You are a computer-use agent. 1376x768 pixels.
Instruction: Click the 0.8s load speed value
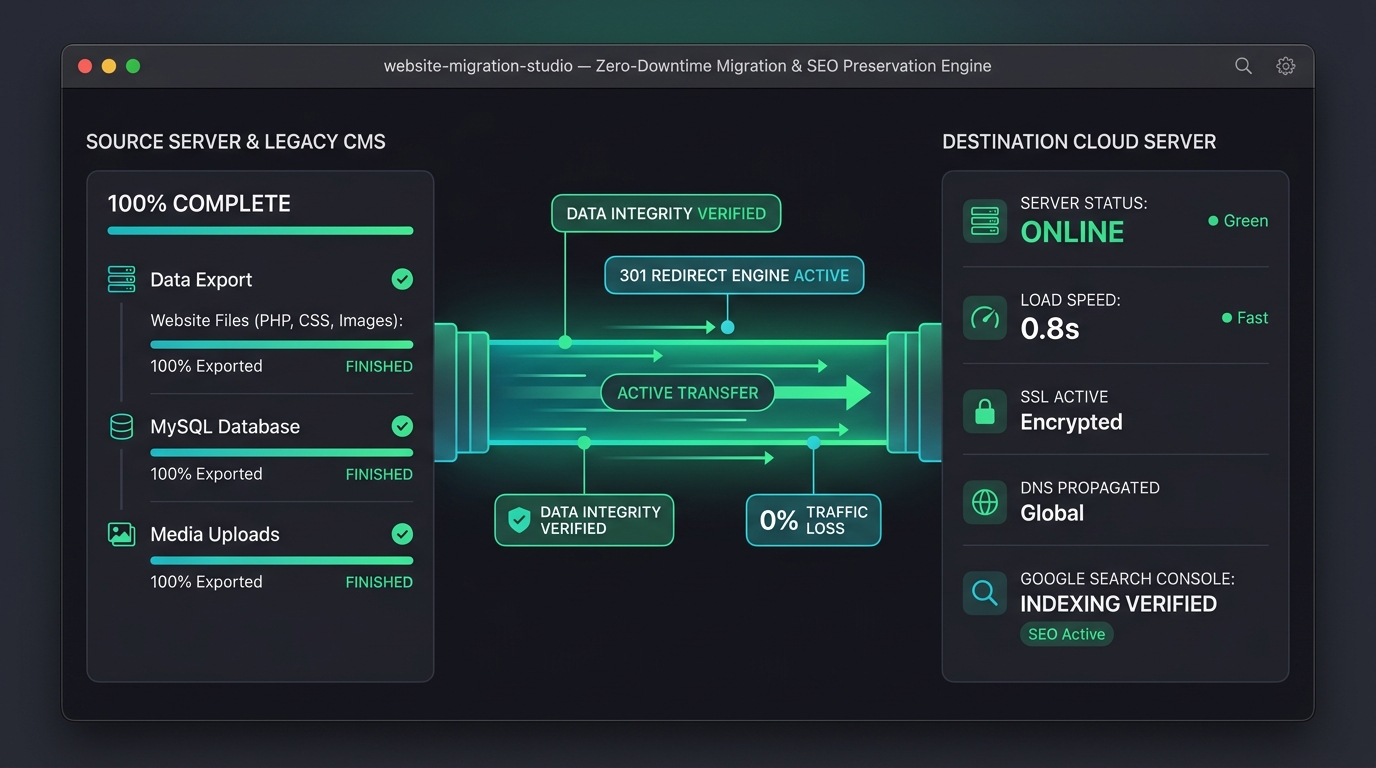1050,328
